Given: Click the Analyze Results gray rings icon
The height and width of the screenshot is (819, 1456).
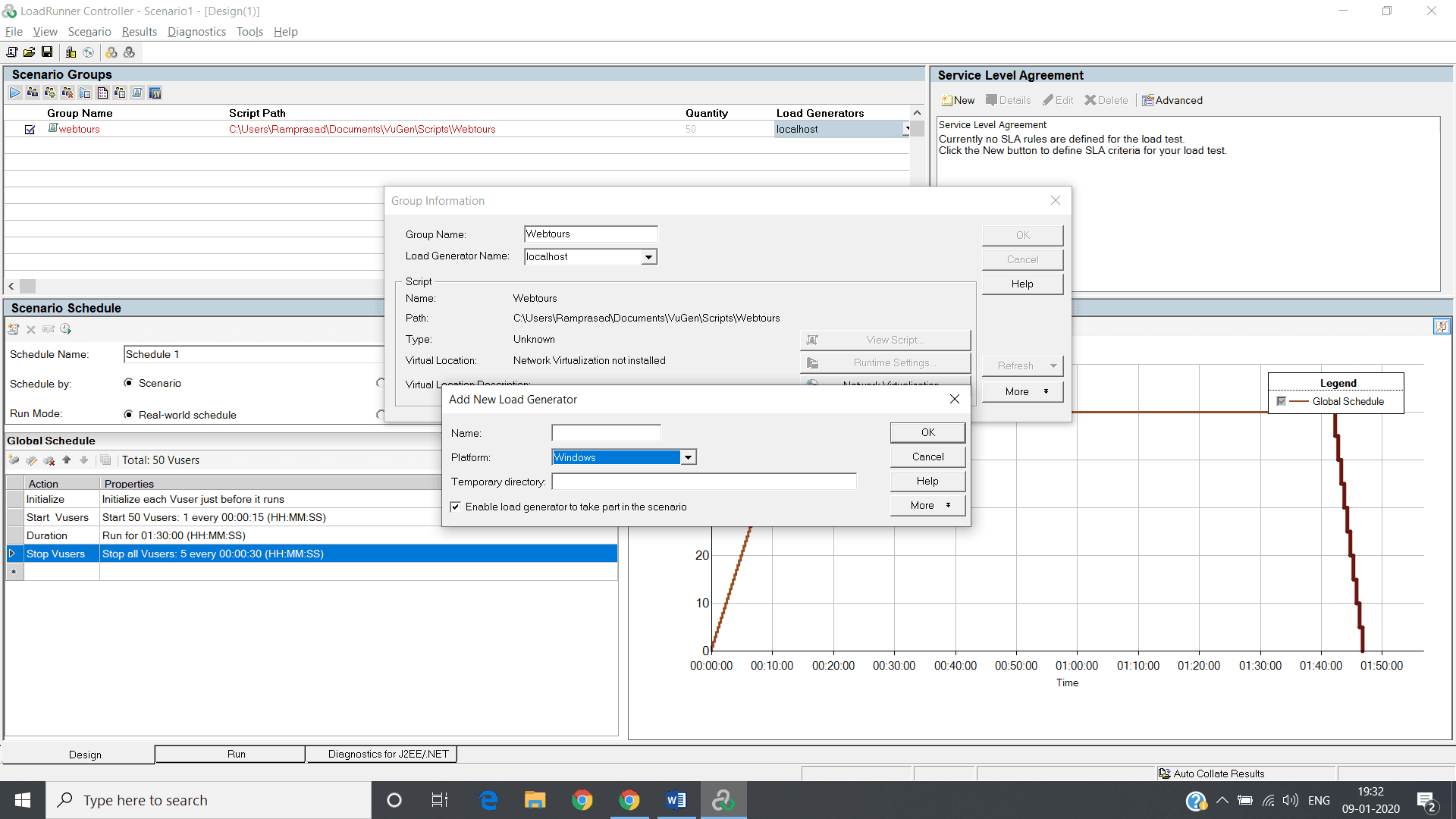Looking at the screenshot, I should pyautogui.click(x=130, y=52).
